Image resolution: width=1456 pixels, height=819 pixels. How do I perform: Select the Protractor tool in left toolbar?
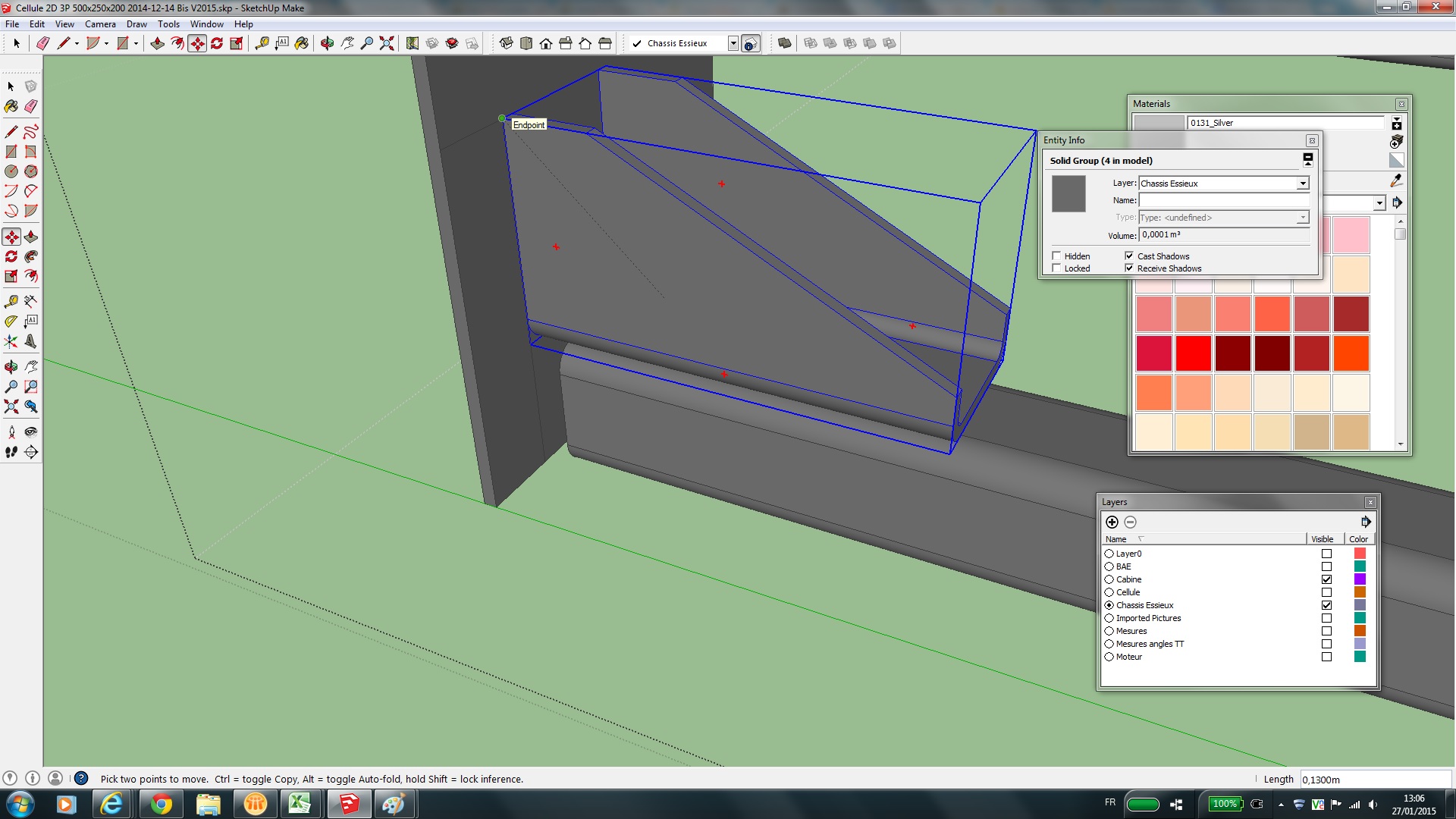(11, 322)
